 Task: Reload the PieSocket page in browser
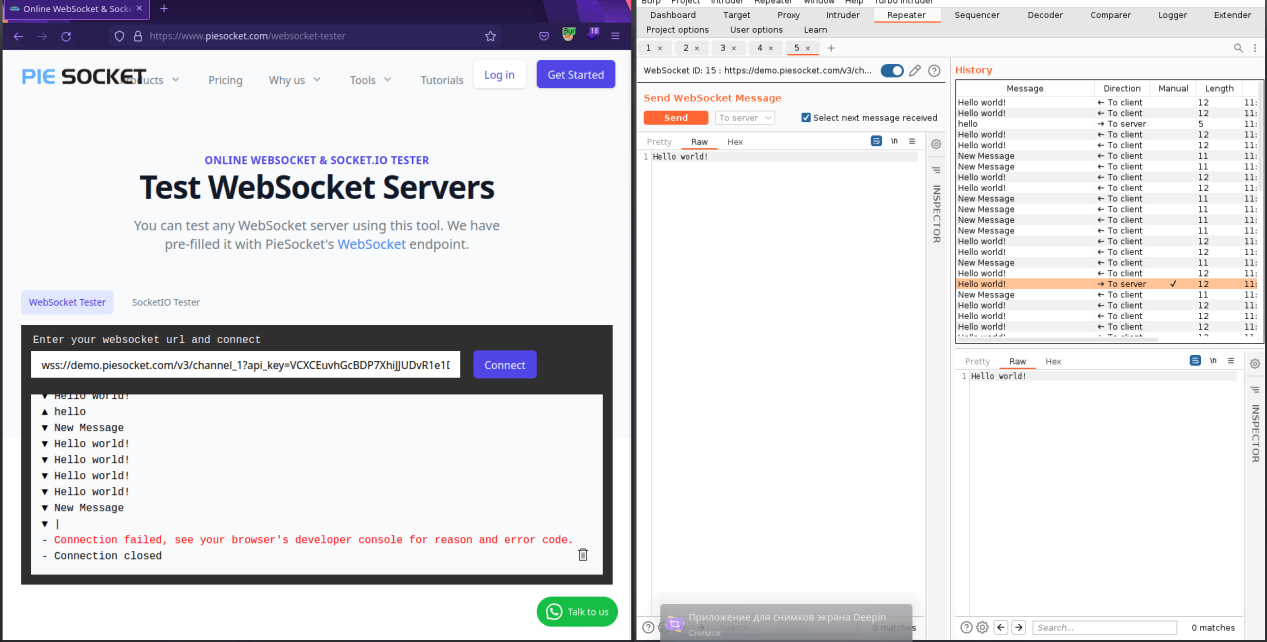(x=66, y=36)
